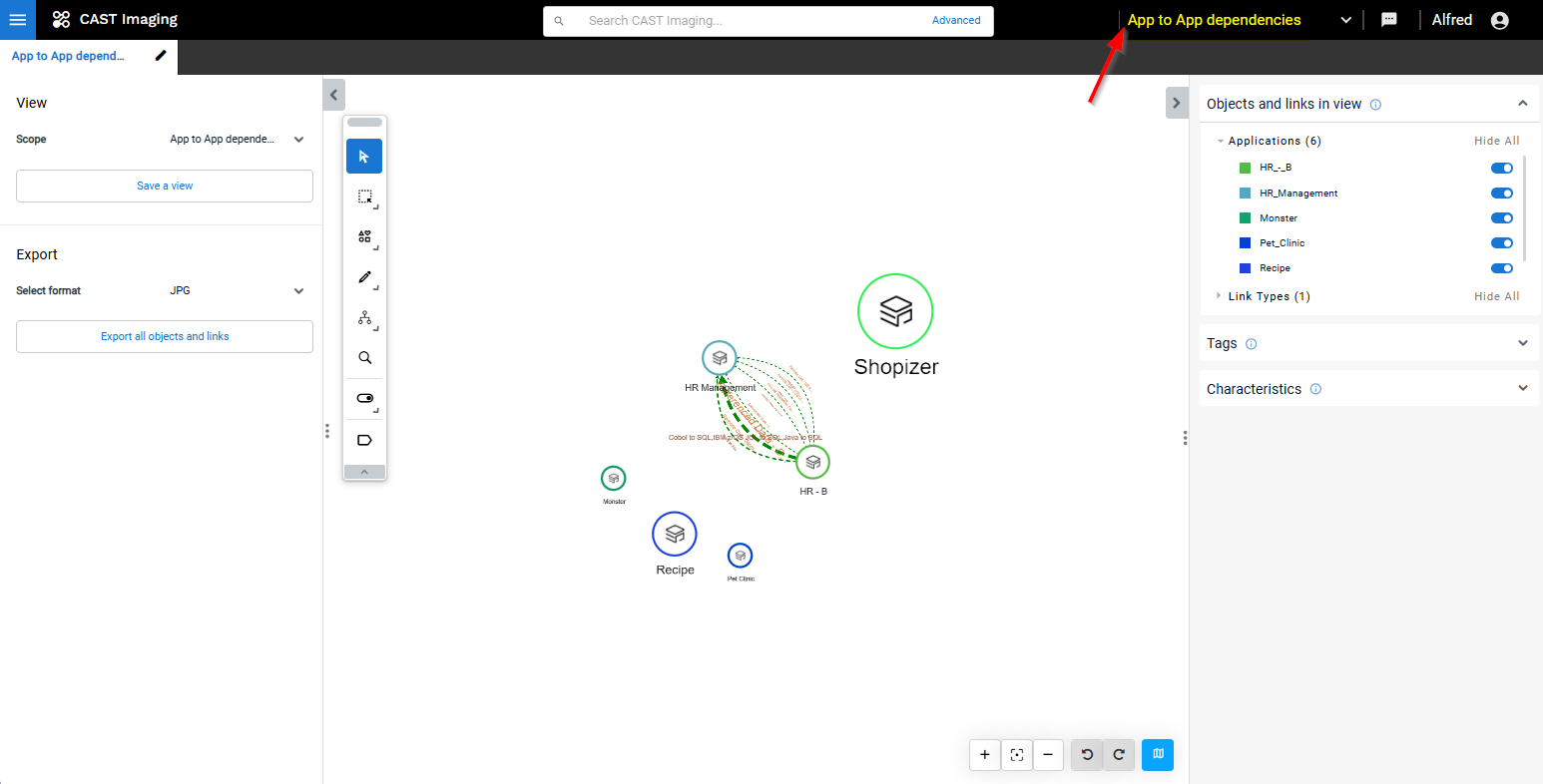This screenshot has width=1543, height=784.
Task: Activate the rectangle selection tool
Action: click(x=364, y=197)
